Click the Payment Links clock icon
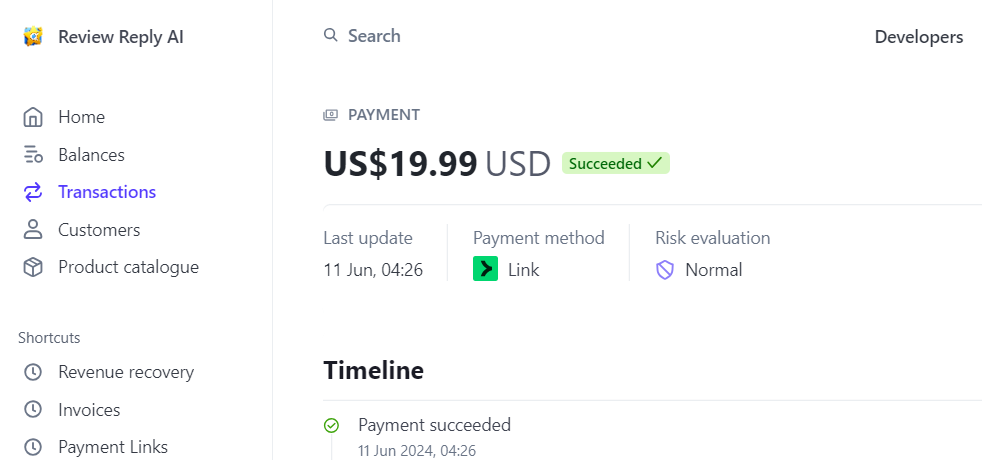The width and height of the screenshot is (982, 460). tap(33, 447)
